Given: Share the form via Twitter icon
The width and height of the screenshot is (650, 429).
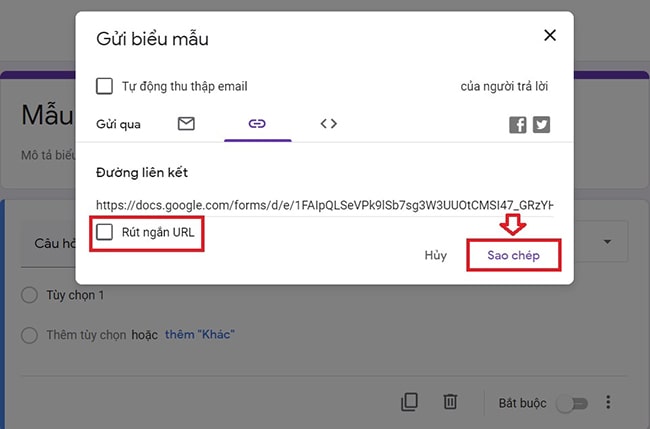Looking at the screenshot, I should [541, 125].
